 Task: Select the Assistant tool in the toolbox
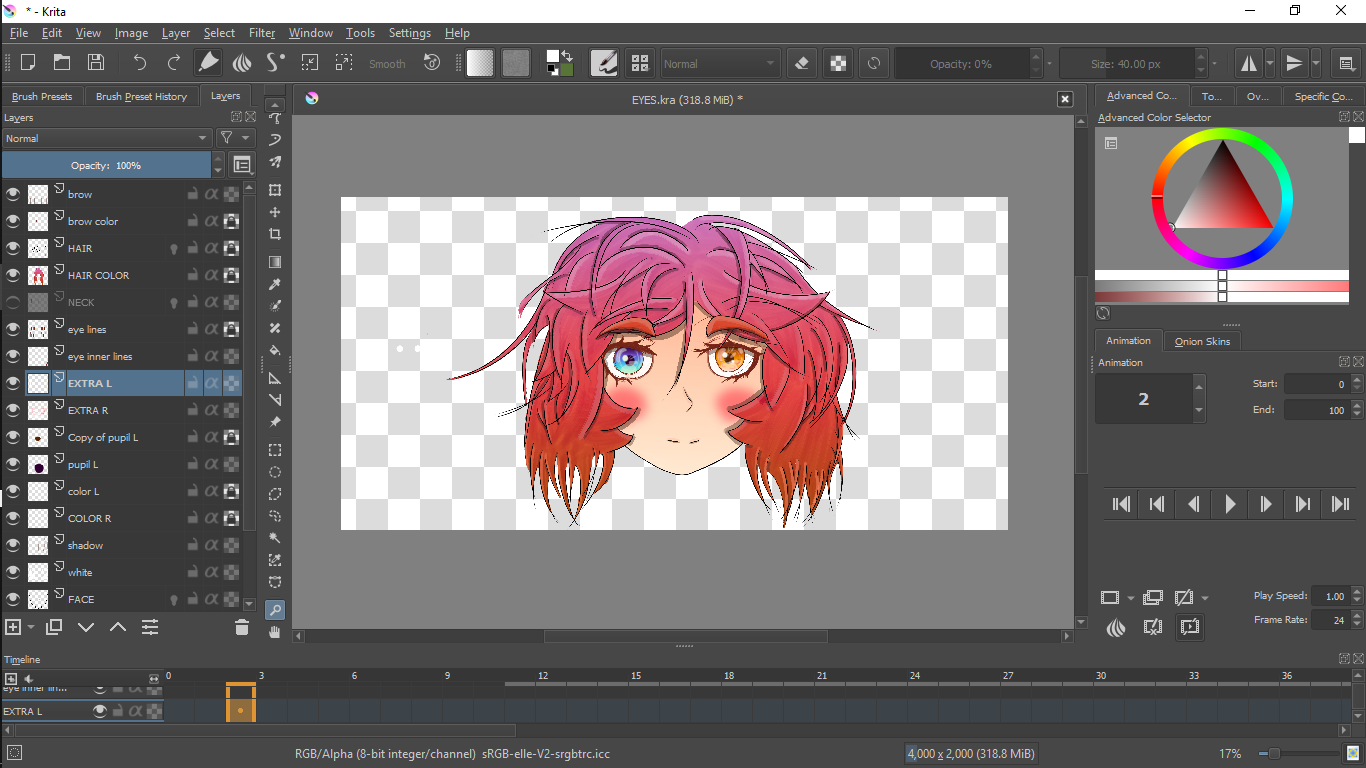pos(275,378)
